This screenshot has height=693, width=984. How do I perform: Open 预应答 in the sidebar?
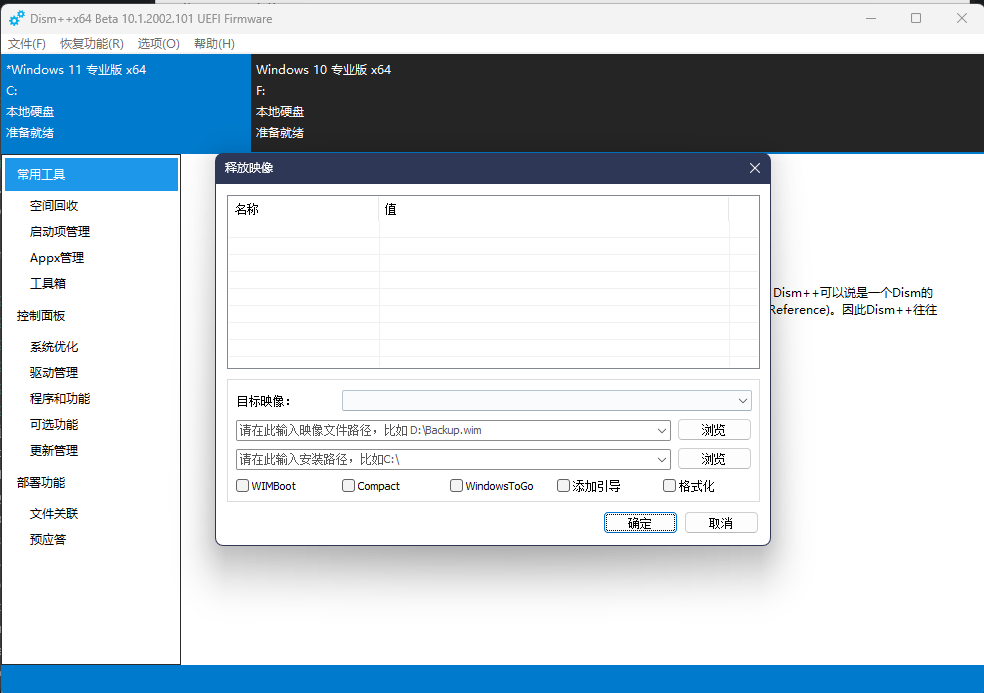tap(48, 540)
